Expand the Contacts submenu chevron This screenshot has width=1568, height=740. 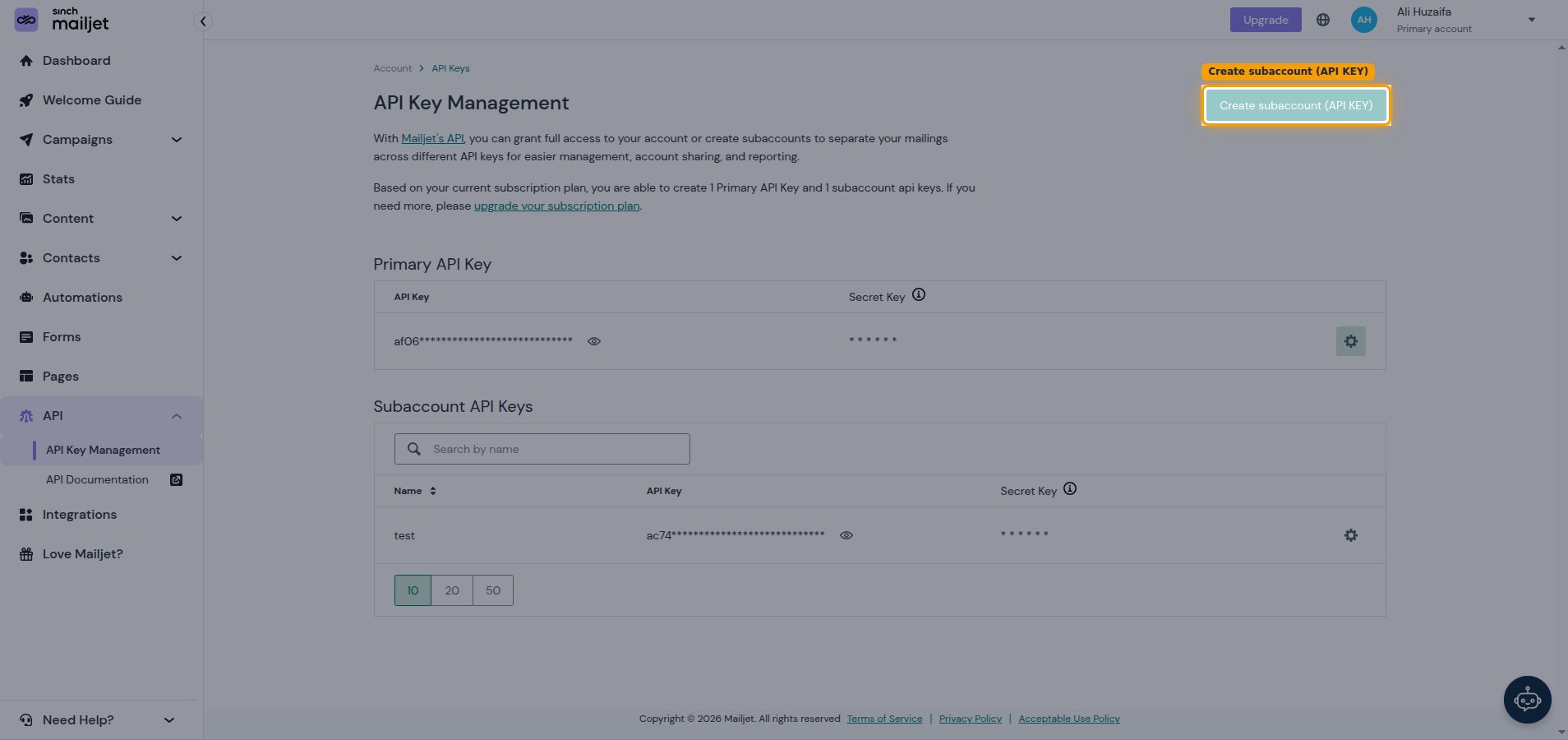[x=177, y=258]
